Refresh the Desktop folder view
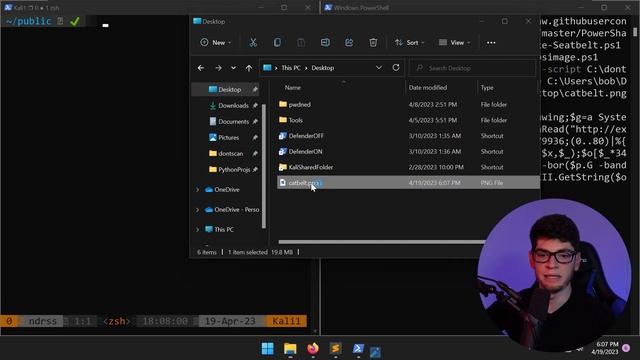Image resolution: width=640 pixels, height=360 pixels. (x=396, y=68)
